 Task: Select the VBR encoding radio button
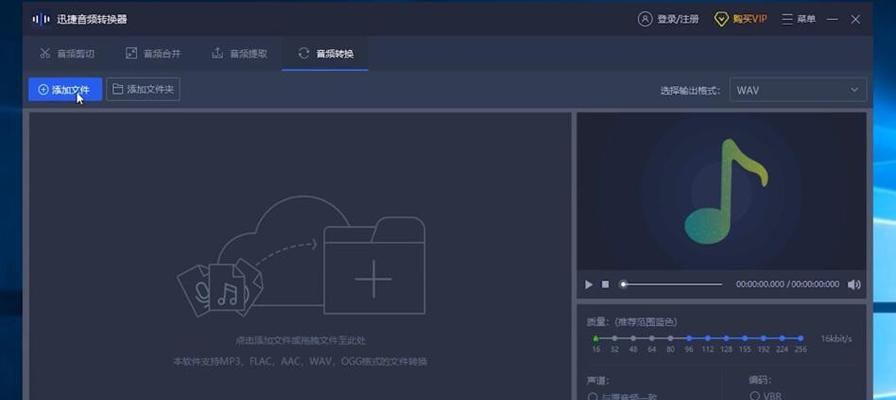[755, 395]
